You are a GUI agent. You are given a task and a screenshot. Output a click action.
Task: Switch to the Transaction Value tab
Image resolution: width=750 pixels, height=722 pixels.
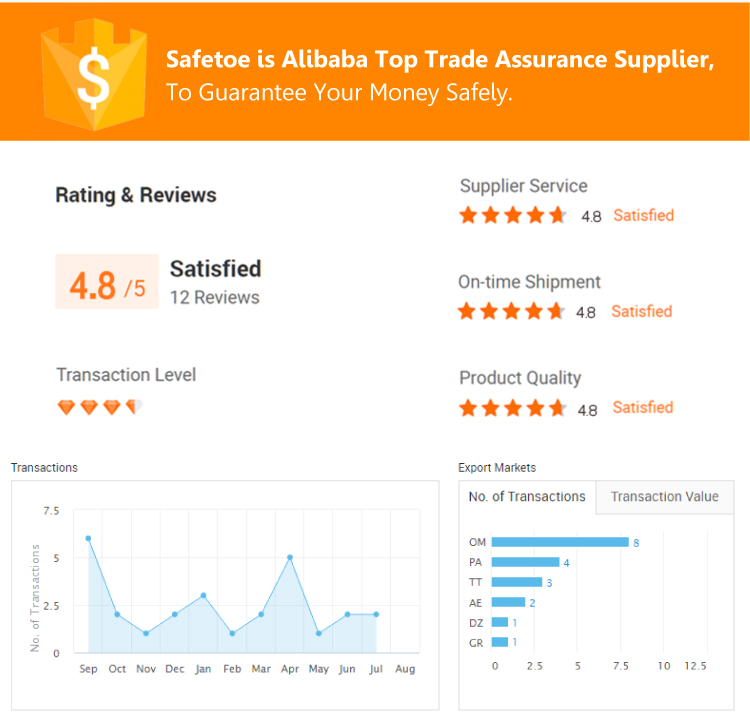664,497
